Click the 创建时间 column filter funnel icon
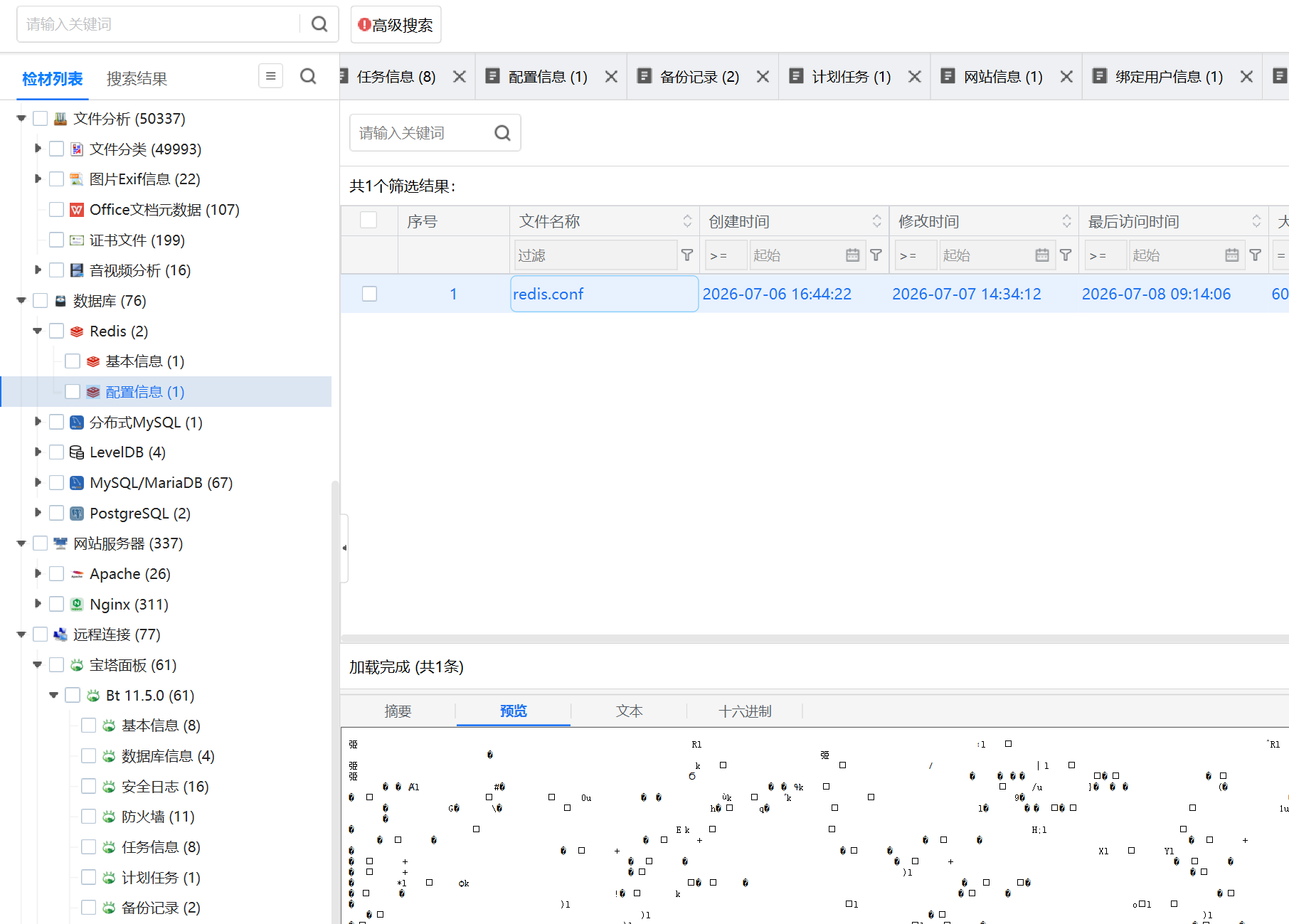The height and width of the screenshot is (924, 1289). point(876,255)
